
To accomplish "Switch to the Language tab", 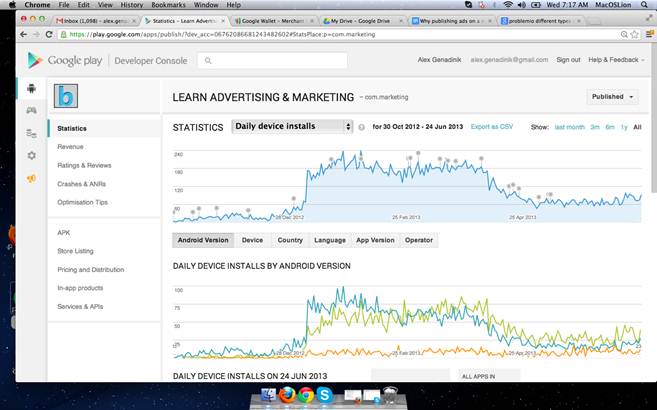I will pos(330,240).
